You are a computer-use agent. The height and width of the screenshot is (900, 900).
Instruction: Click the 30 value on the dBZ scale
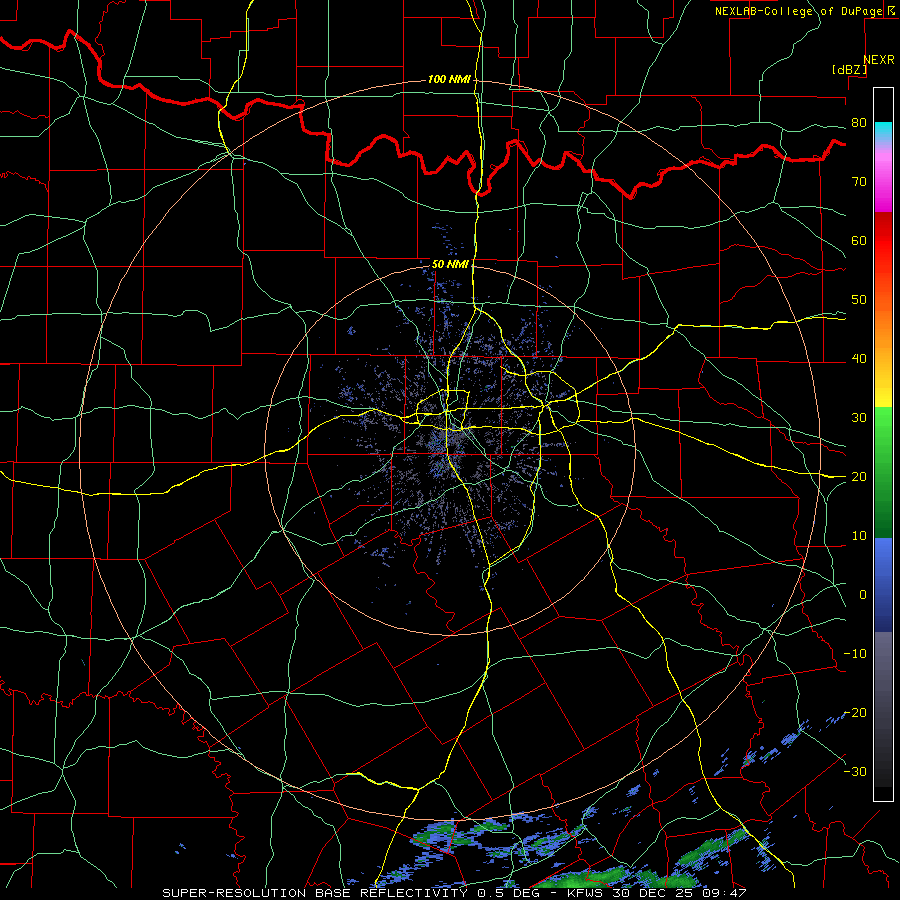pos(859,418)
